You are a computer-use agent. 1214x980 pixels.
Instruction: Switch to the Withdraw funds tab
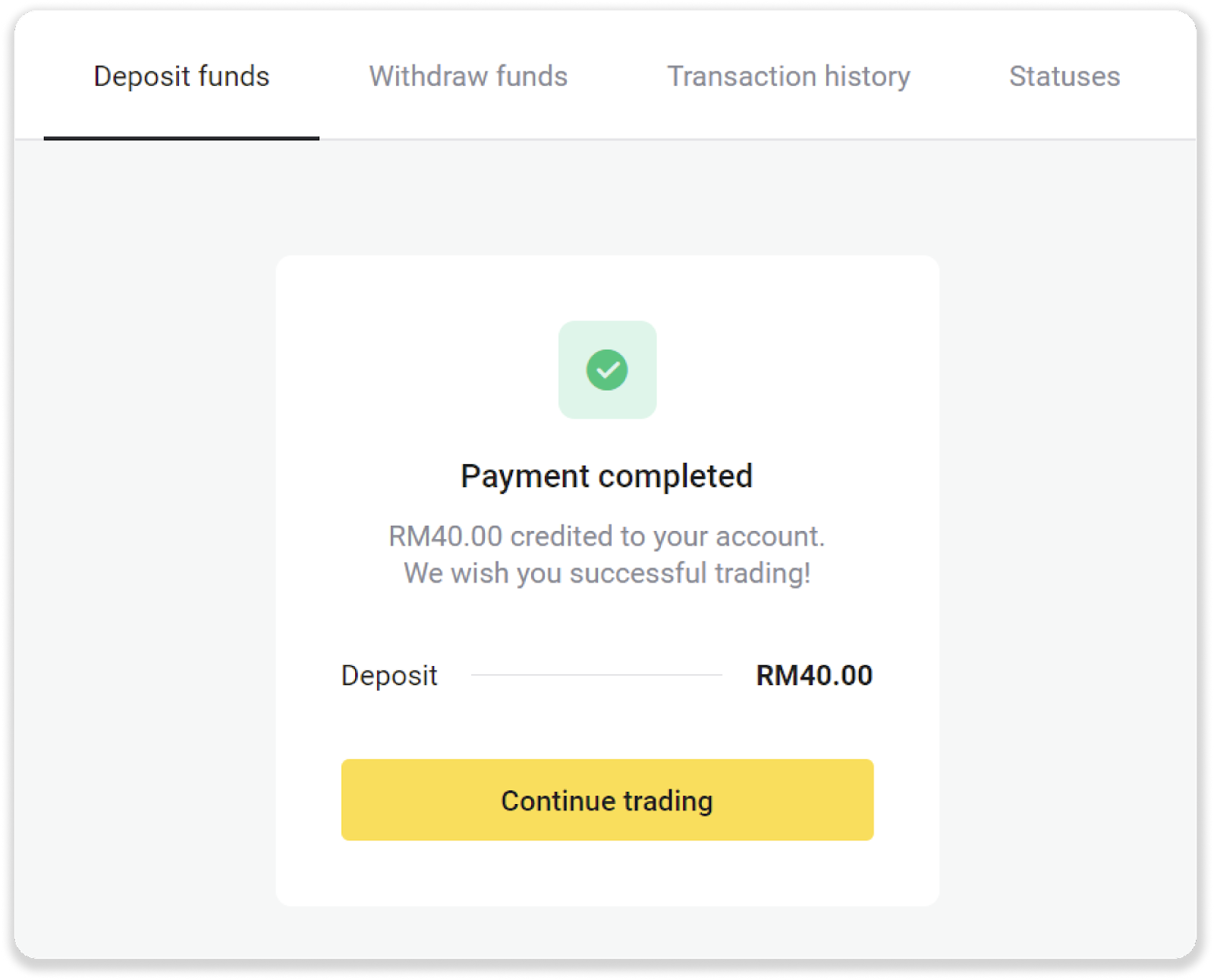468,77
